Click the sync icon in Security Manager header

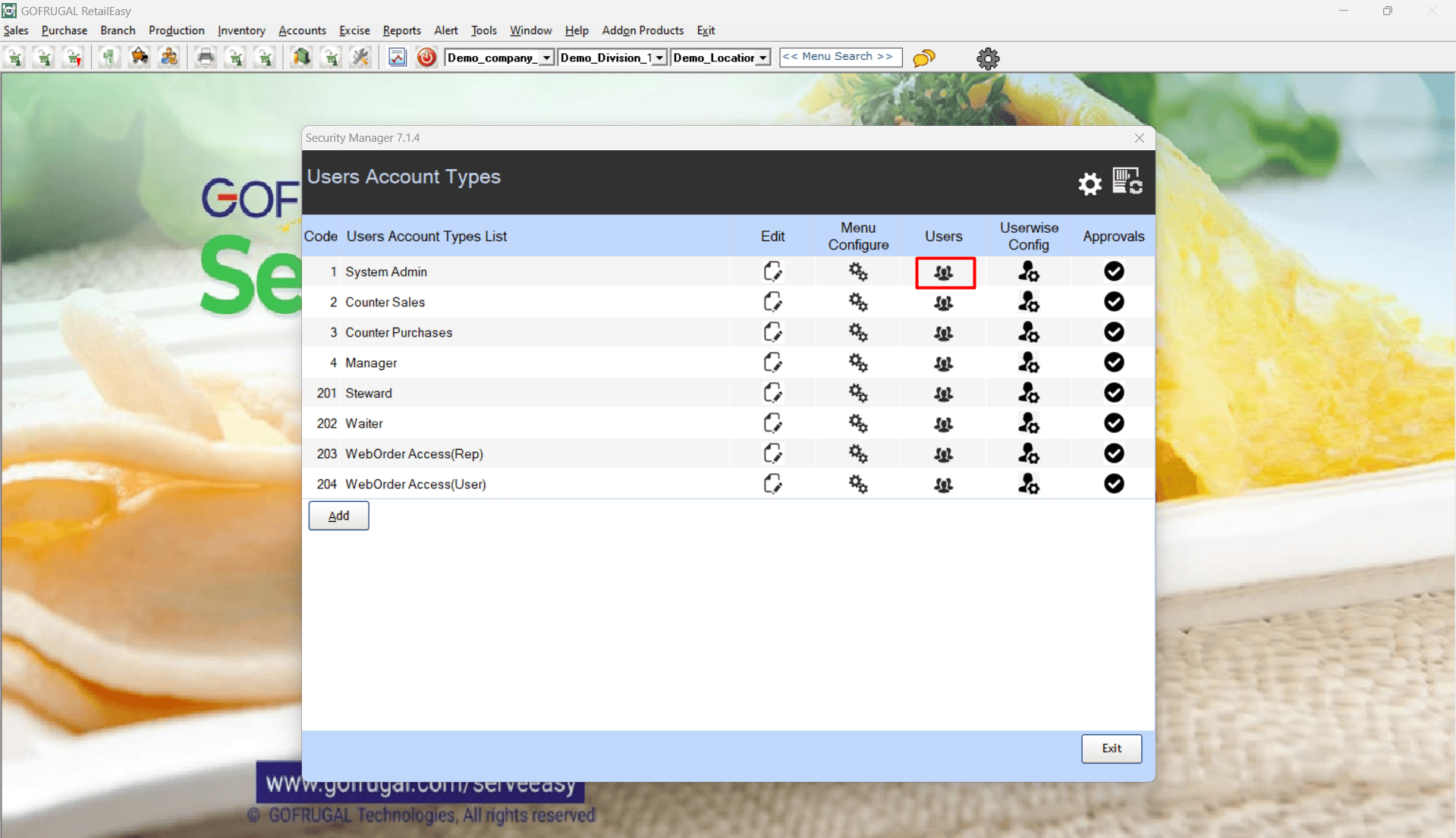[1127, 182]
